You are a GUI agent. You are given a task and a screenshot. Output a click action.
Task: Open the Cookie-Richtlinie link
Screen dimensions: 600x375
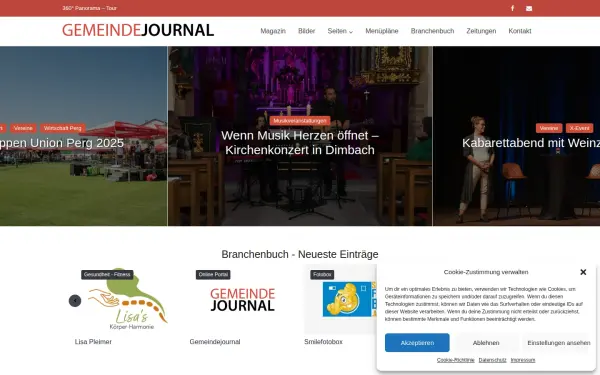click(455, 360)
